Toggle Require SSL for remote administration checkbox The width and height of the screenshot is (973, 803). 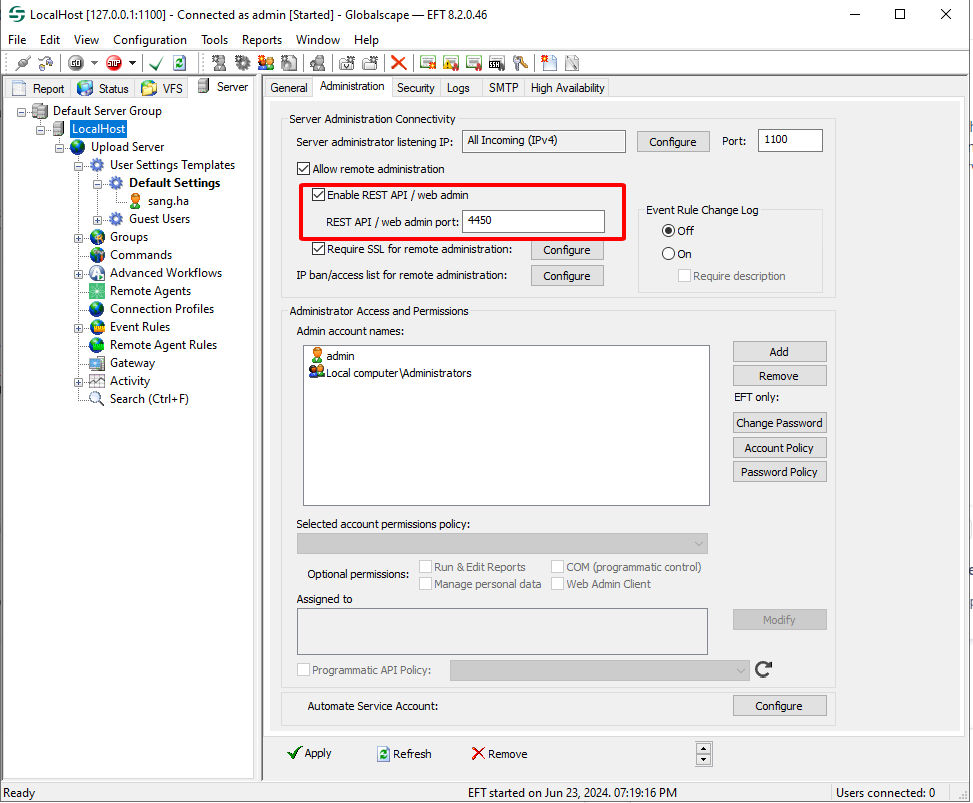tap(318, 249)
